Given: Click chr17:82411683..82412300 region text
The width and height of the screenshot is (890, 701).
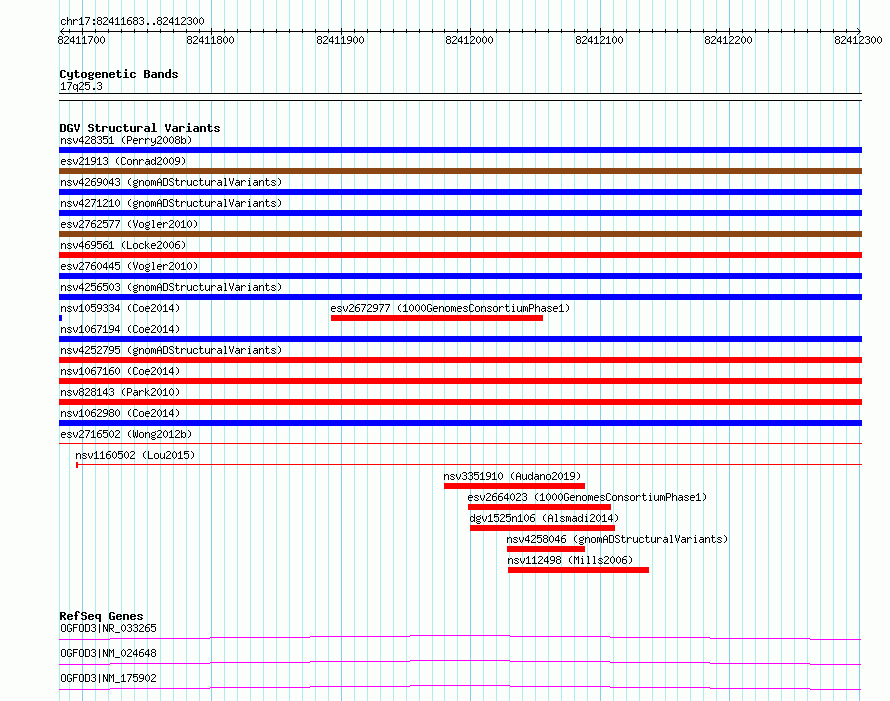Looking at the screenshot, I should 132,21.
